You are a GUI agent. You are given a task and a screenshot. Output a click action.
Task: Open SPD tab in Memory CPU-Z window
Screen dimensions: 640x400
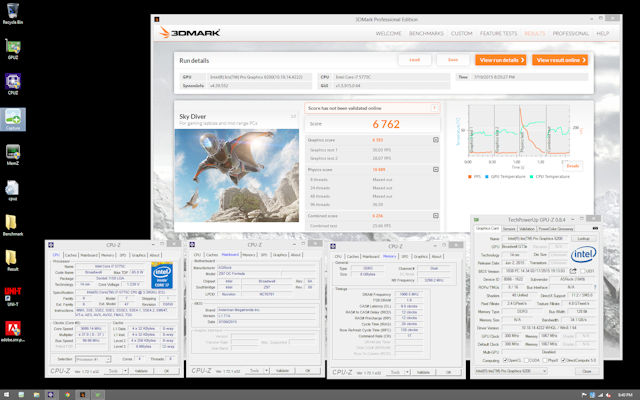pos(404,256)
